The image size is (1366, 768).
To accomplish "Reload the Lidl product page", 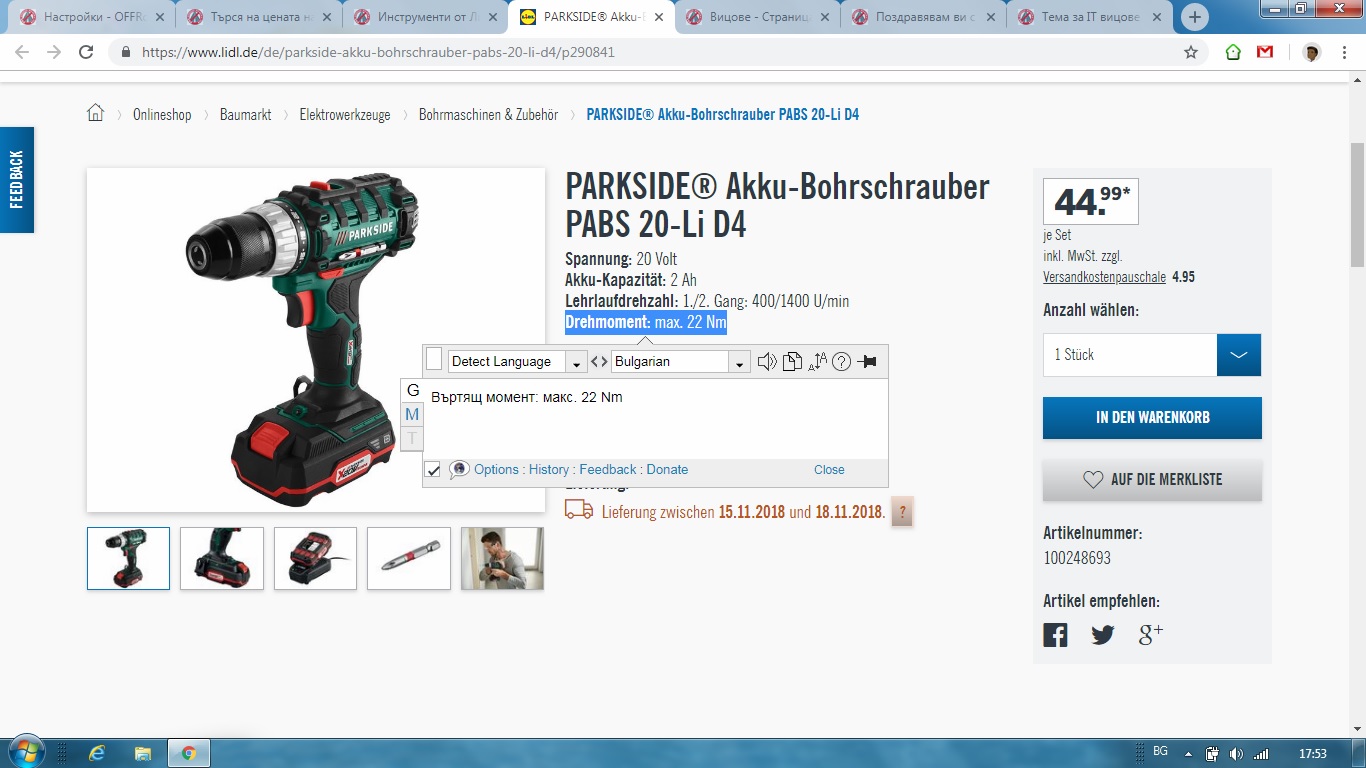I will point(86,52).
